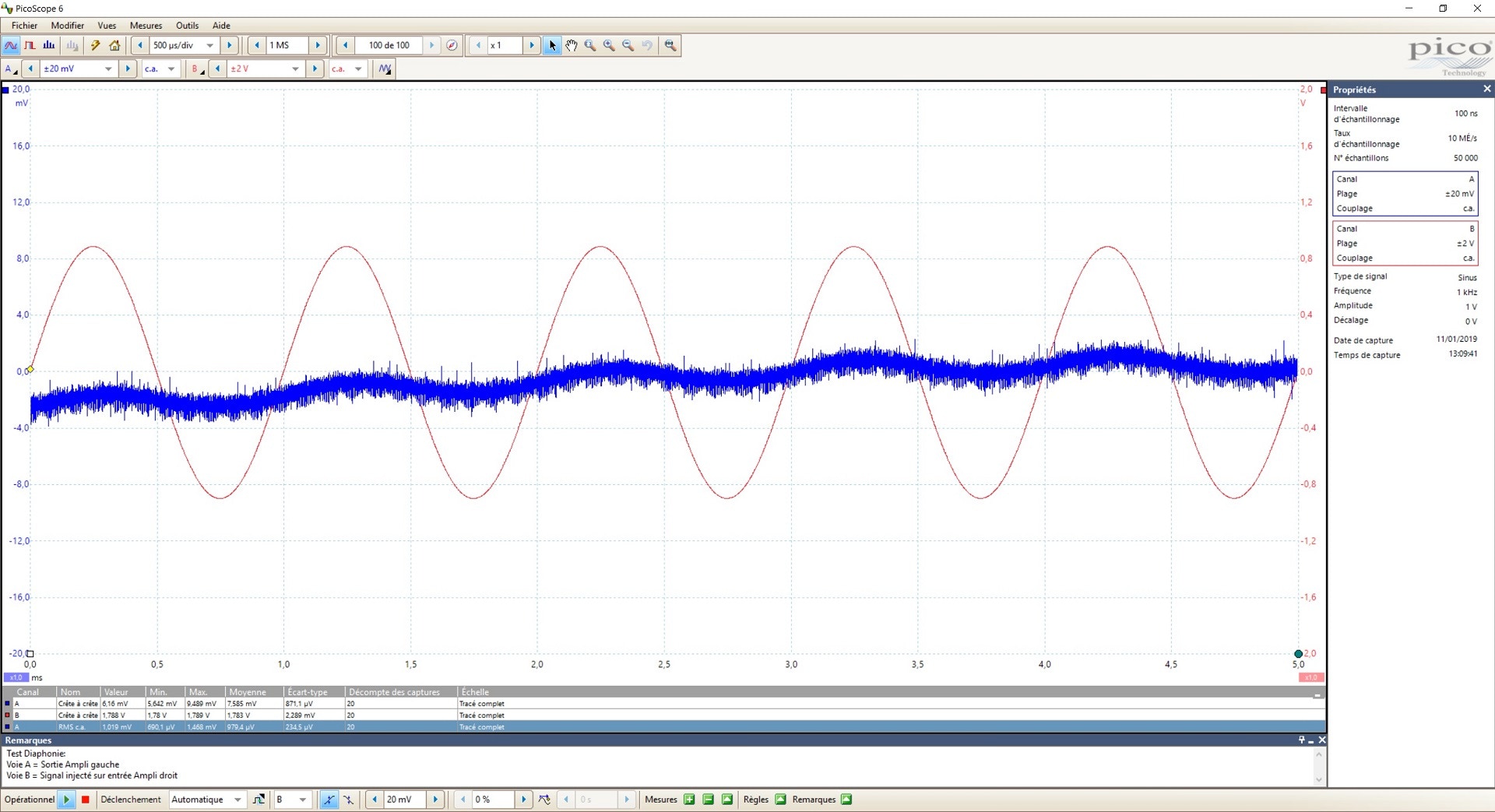Toggle the trigger delay icon
The width and height of the screenshot is (1495, 812).
[x=544, y=800]
